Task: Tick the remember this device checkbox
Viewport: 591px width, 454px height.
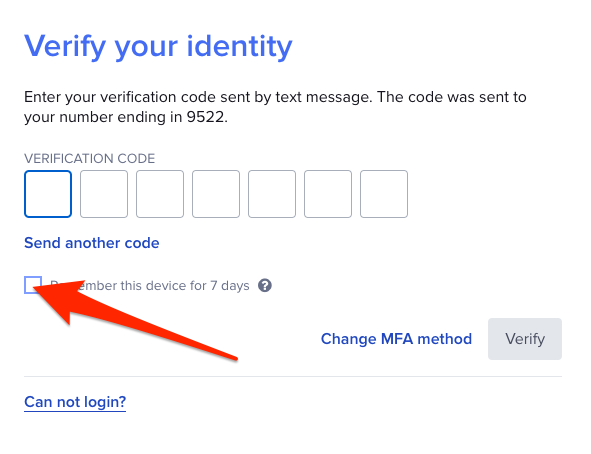Action: coord(33,285)
